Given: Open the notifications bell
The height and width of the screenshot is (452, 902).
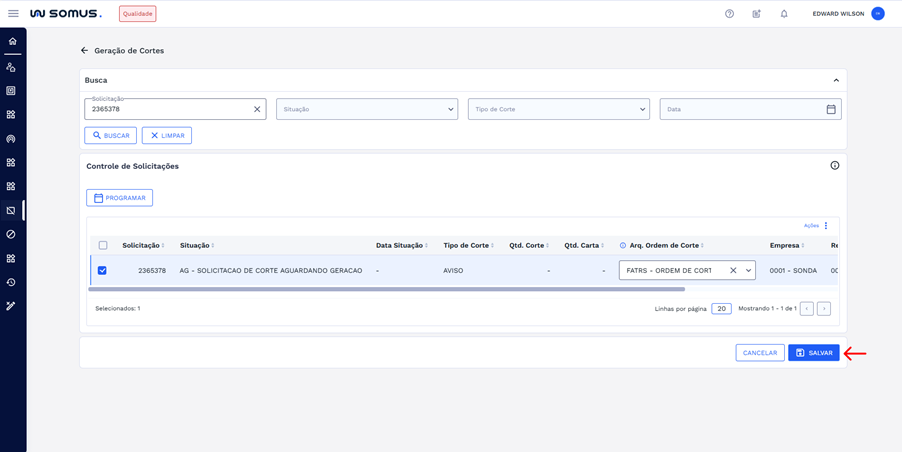Looking at the screenshot, I should (784, 14).
